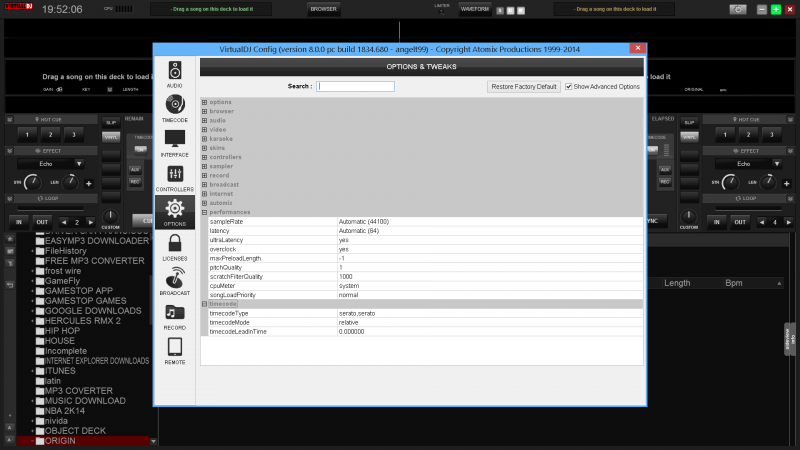Click left deck loop size increase arrow
This screenshot has height=450, width=800.
(91, 222)
